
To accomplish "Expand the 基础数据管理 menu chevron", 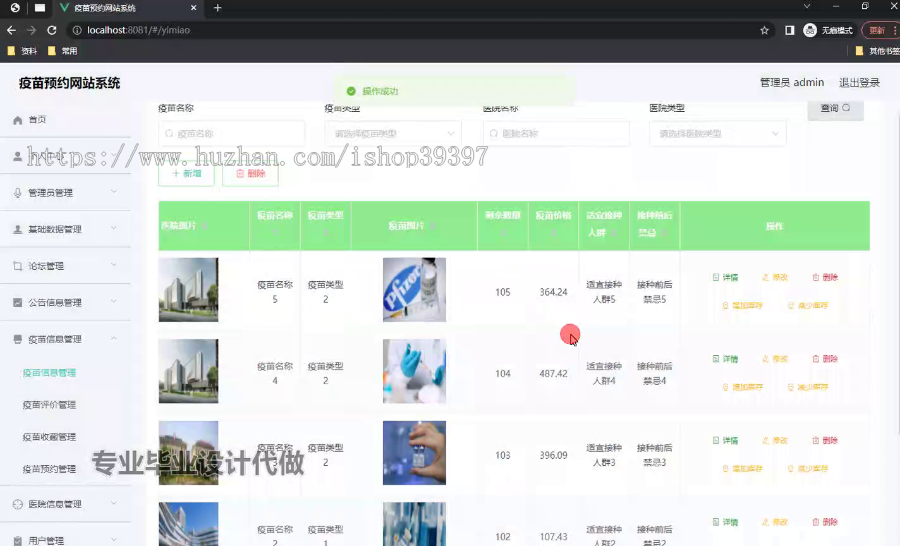I will tap(114, 229).
